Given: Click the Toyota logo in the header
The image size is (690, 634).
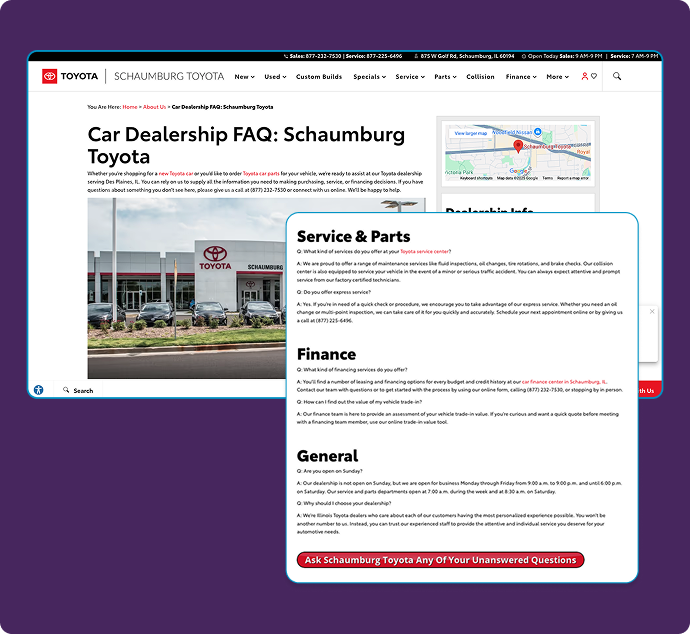Looking at the screenshot, I should coord(70,76).
